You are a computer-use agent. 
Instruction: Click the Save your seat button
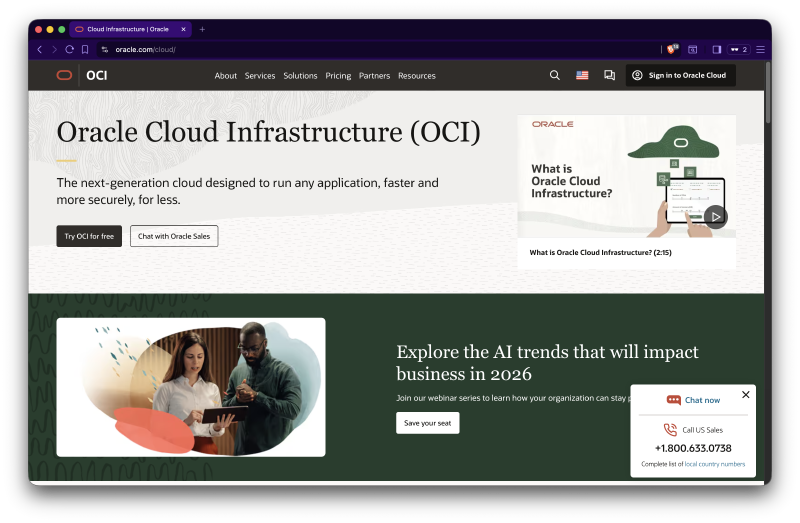click(x=428, y=423)
